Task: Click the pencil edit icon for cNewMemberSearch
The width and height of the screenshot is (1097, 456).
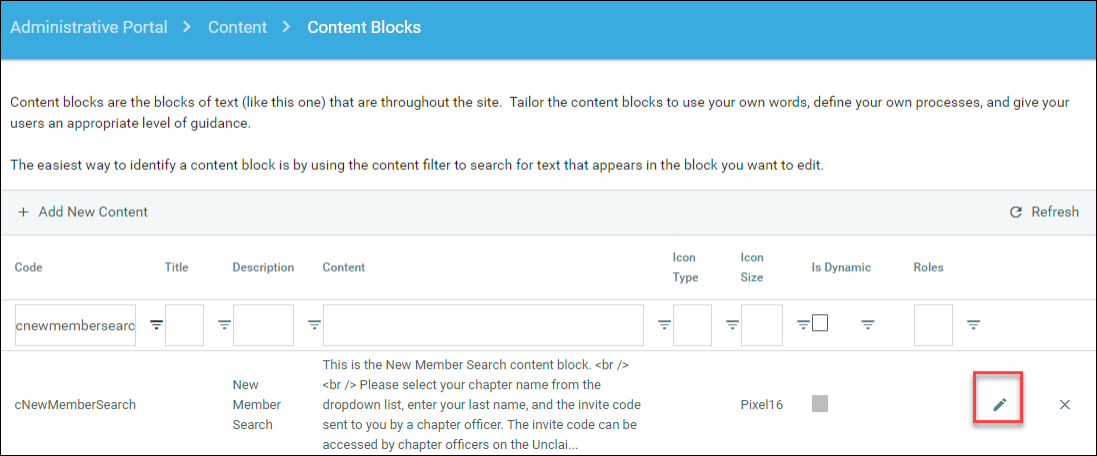Action: coord(998,404)
